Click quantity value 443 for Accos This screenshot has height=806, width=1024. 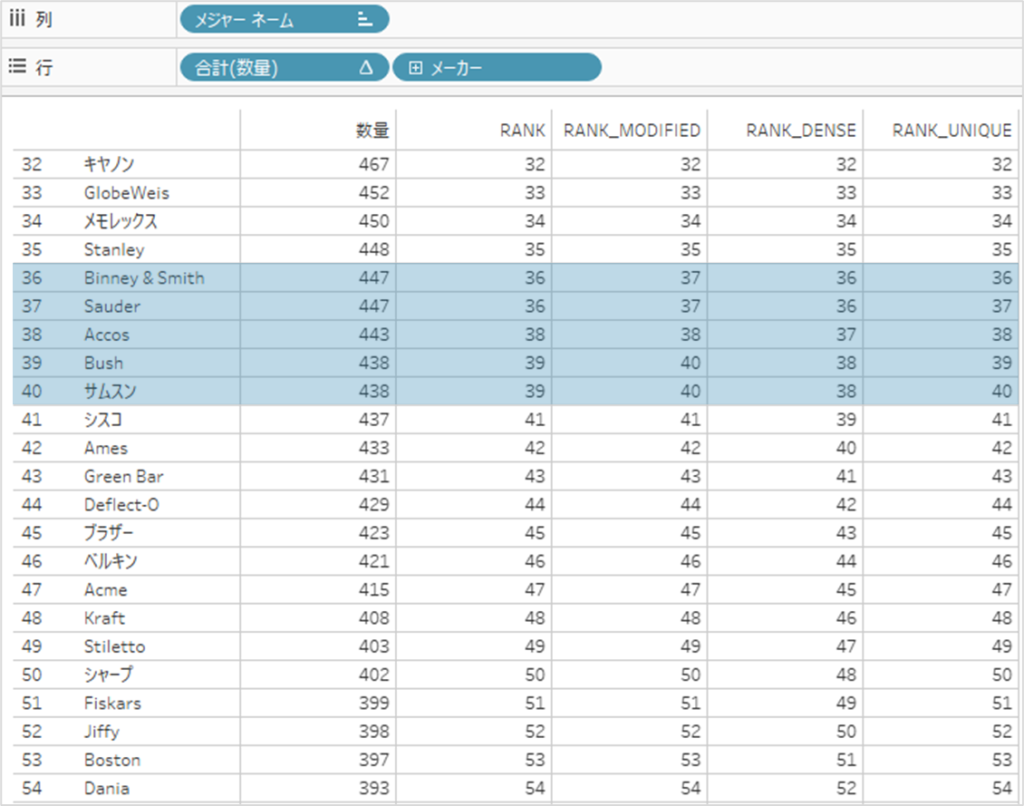tap(374, 334)
